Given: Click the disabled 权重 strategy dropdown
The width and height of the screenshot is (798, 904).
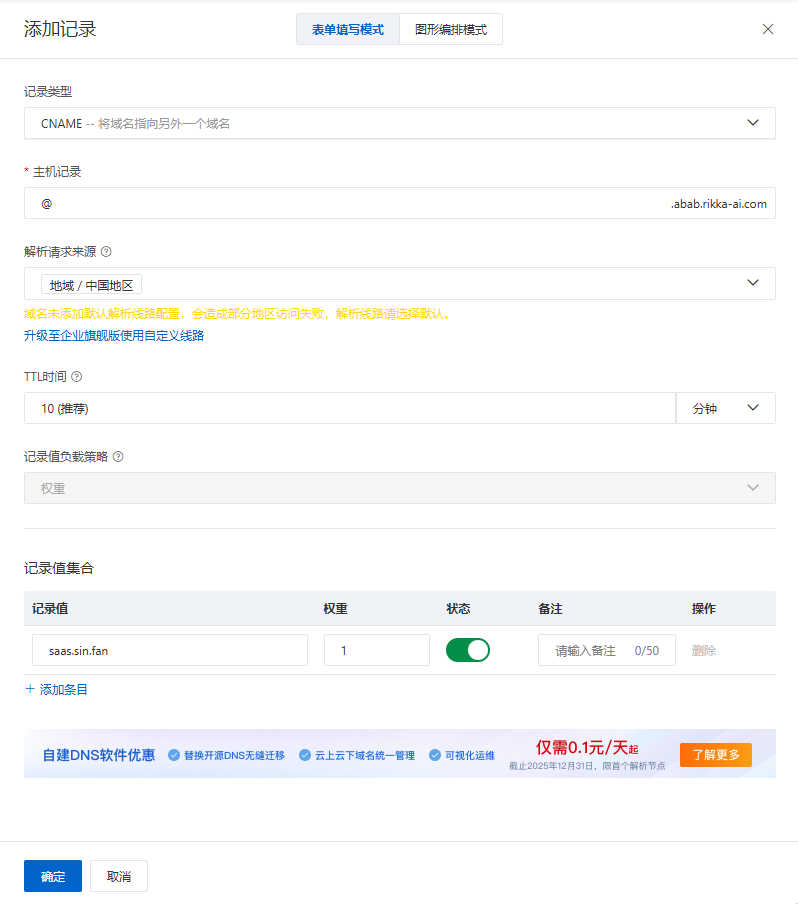Looking at the screenshot, I should click(x=399, y=488).
